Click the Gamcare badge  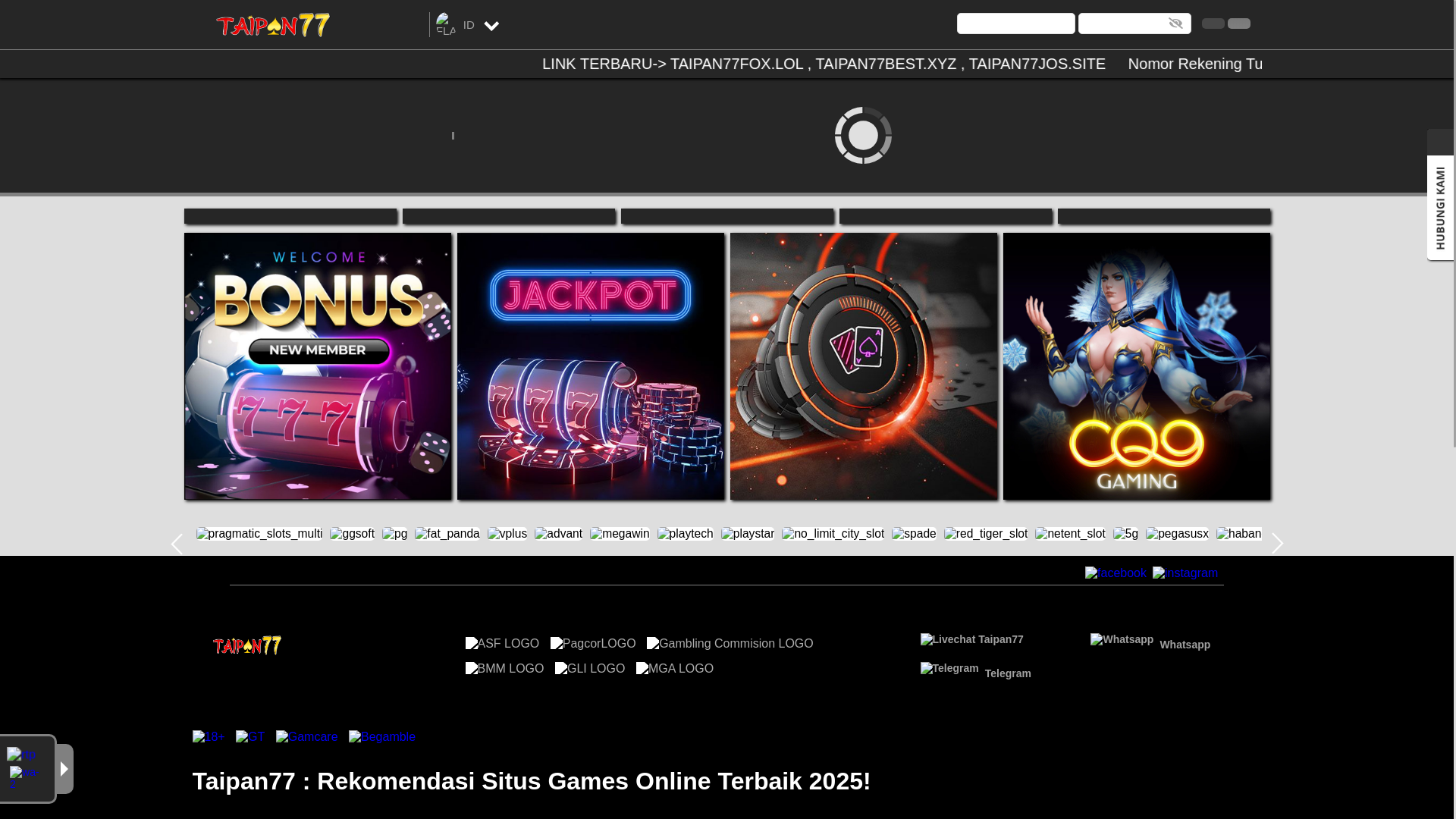coord(307,737)
